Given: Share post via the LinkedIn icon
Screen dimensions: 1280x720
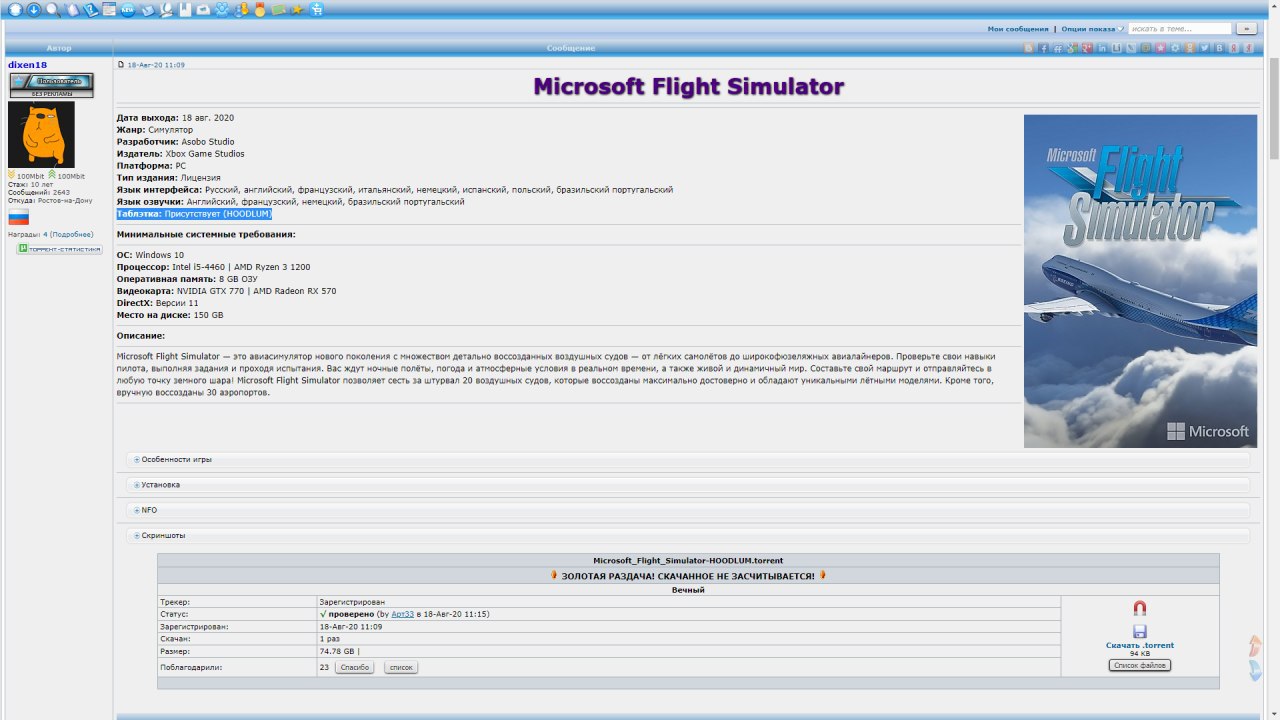Looking at the screenshot, I should 1102,48.
